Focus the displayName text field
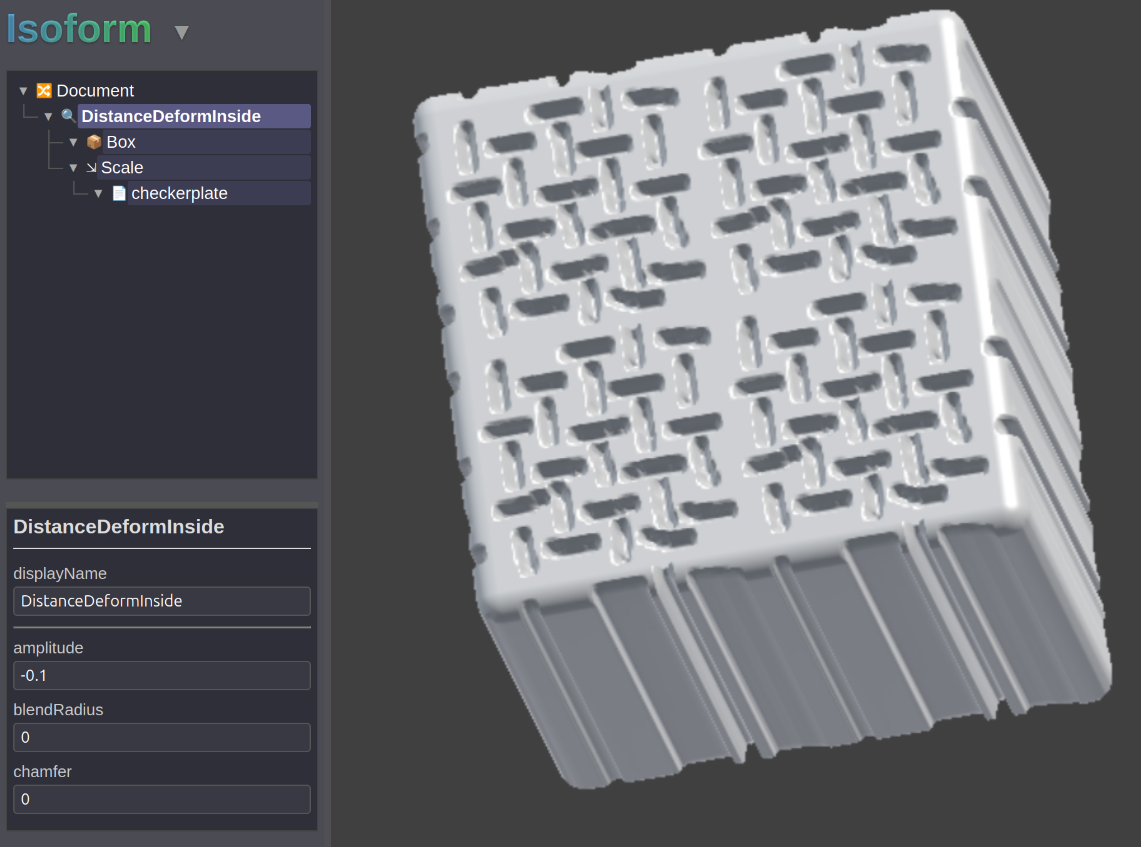Viewport: 1141px width, 847px height. (x=162, y=601)
